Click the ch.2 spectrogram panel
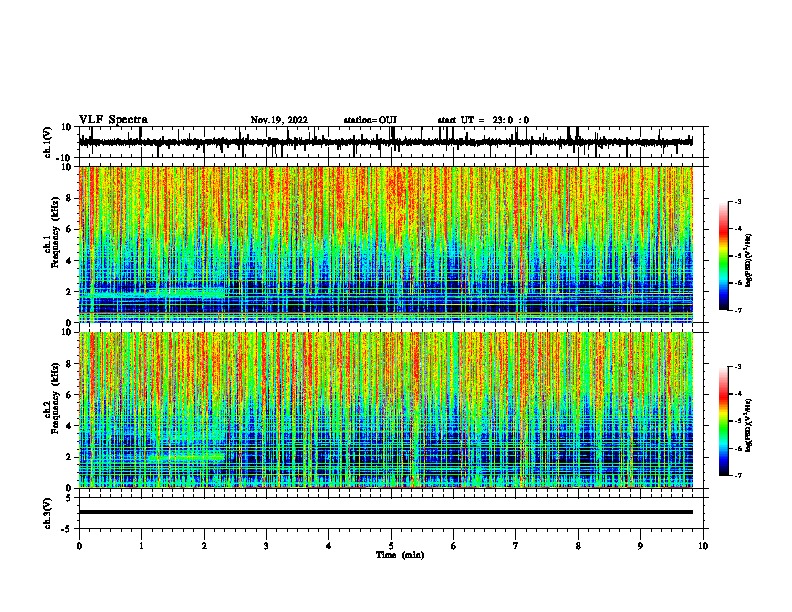 [386, 410]
